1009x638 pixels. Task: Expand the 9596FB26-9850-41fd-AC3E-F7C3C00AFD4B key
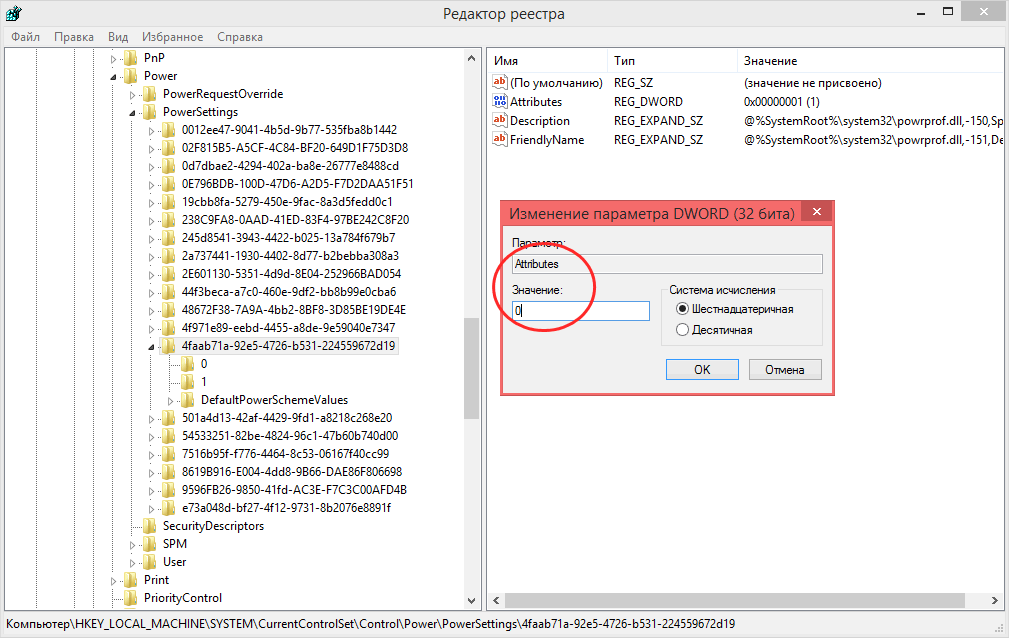[x=152, y=491]
